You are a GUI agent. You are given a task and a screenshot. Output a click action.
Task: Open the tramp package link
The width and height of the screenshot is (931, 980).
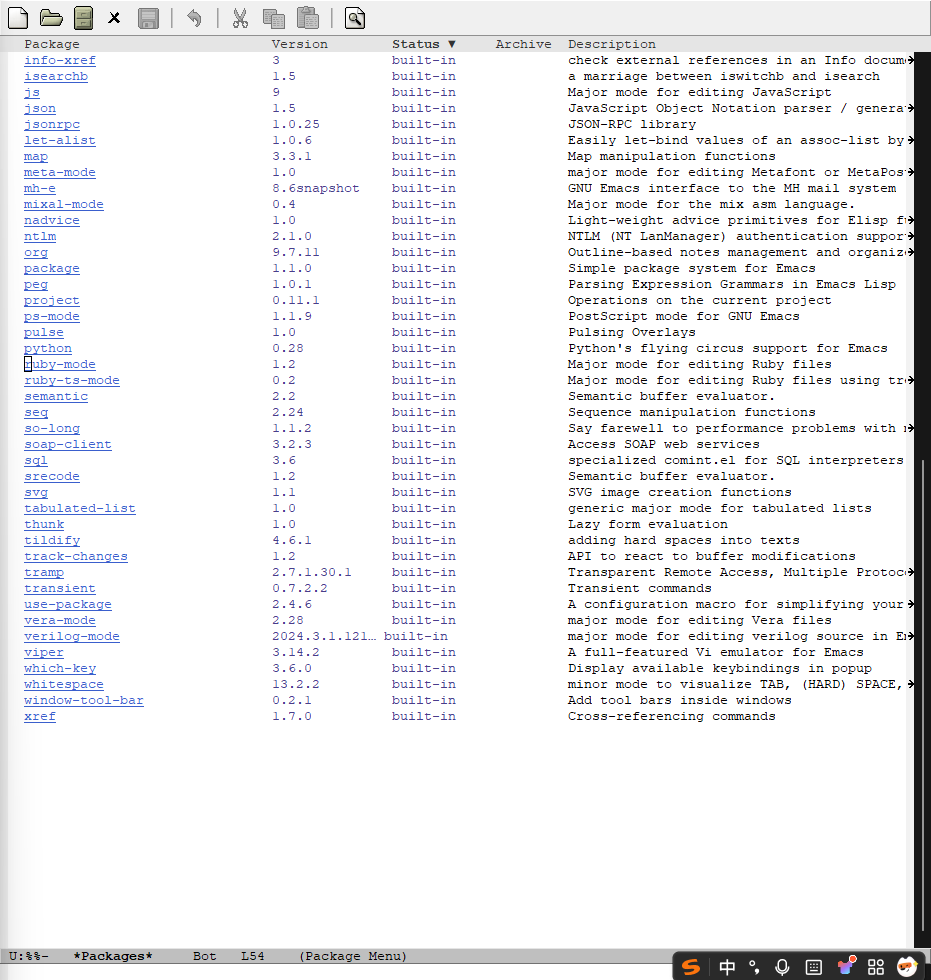[x=44, y=572]
